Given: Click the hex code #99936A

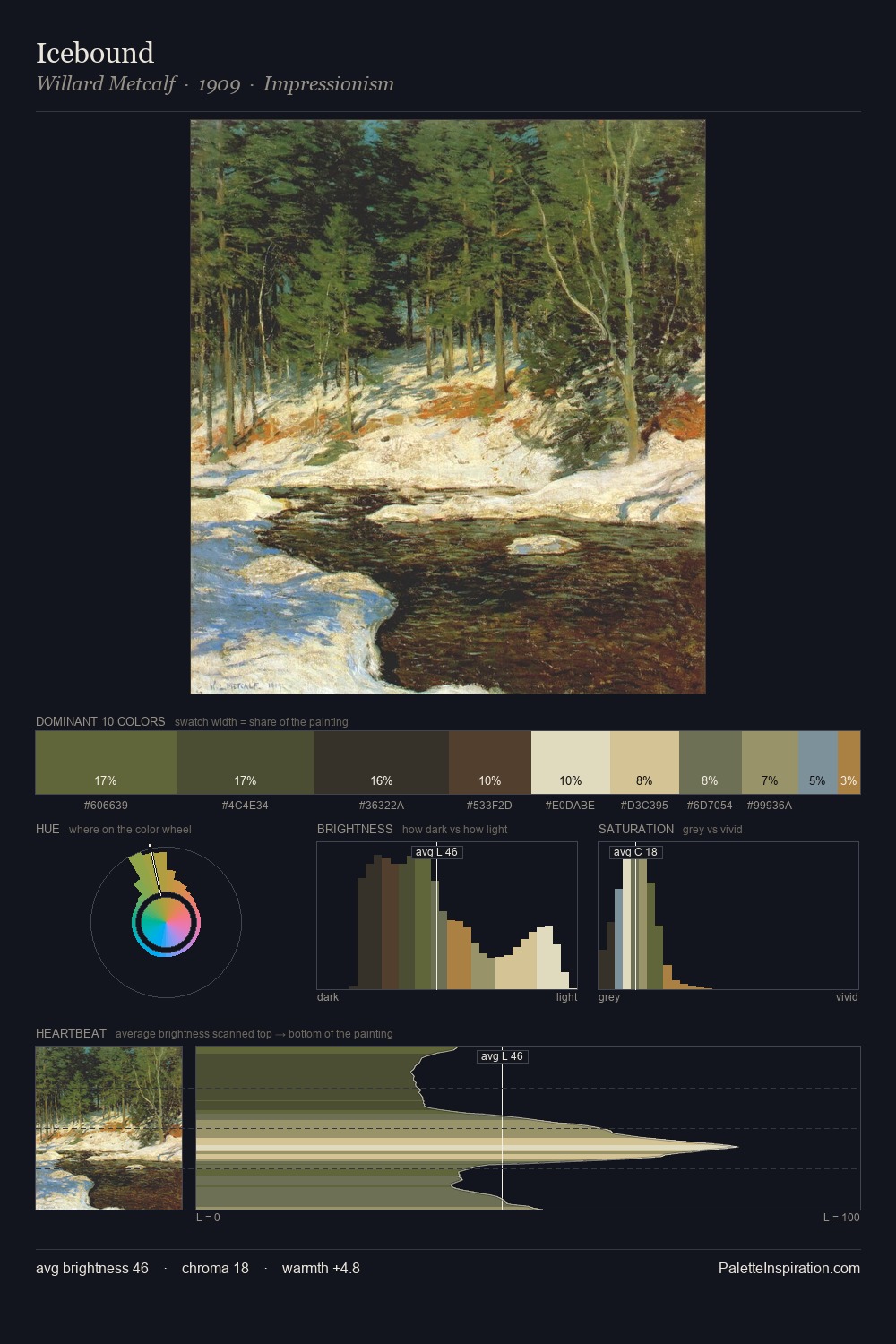Looking at the screenshot, I should tap(770, 806).
